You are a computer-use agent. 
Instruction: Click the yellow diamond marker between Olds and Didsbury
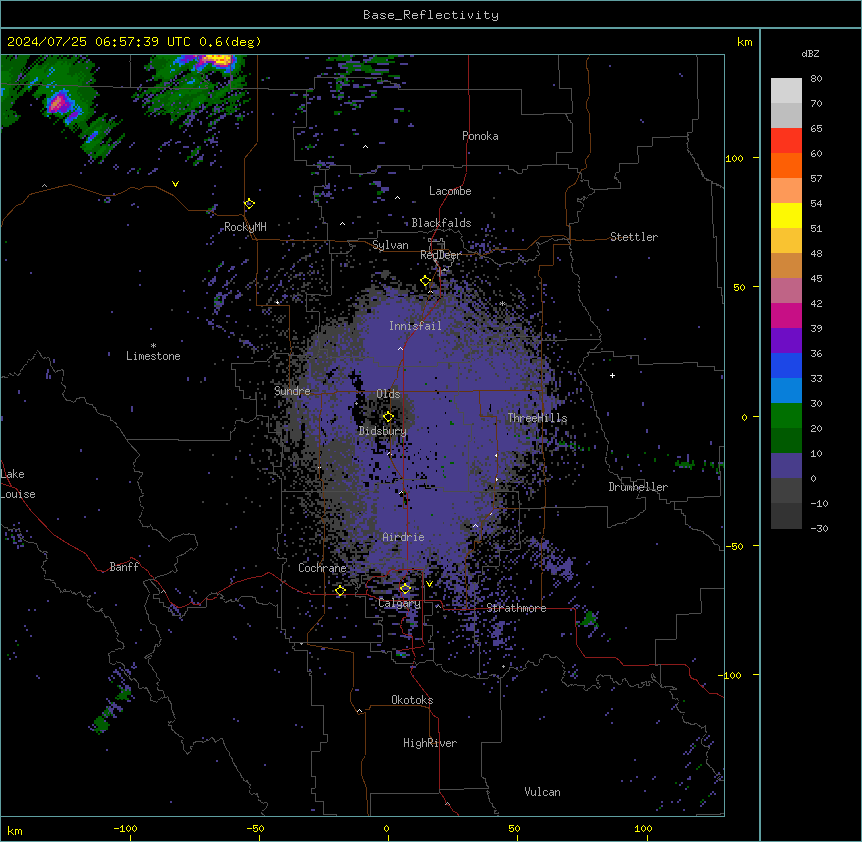(388, 417)
